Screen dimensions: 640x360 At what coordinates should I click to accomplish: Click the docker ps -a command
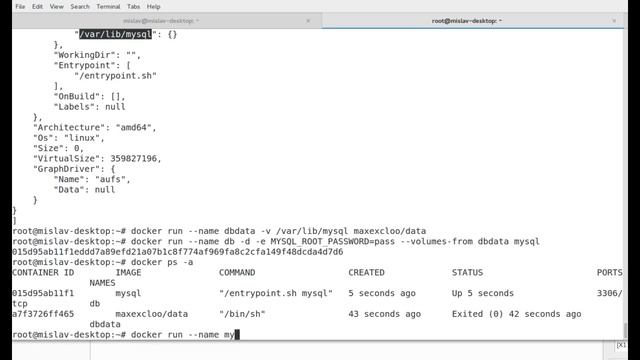point(162,262)
